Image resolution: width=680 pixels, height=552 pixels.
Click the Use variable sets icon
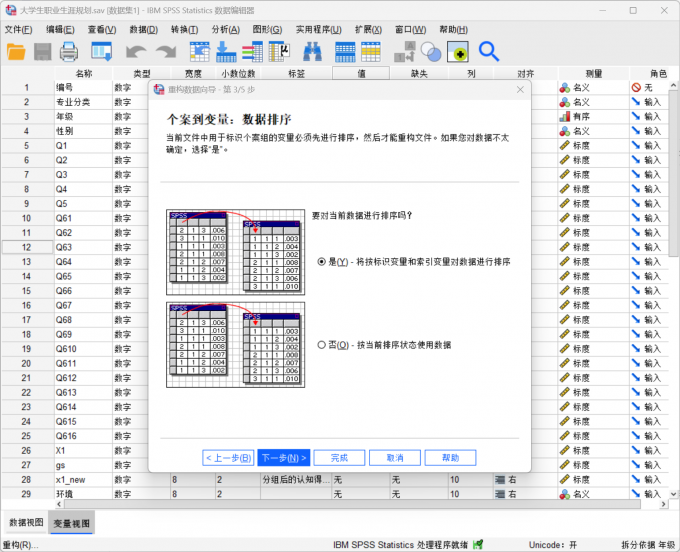click(458, 52)
